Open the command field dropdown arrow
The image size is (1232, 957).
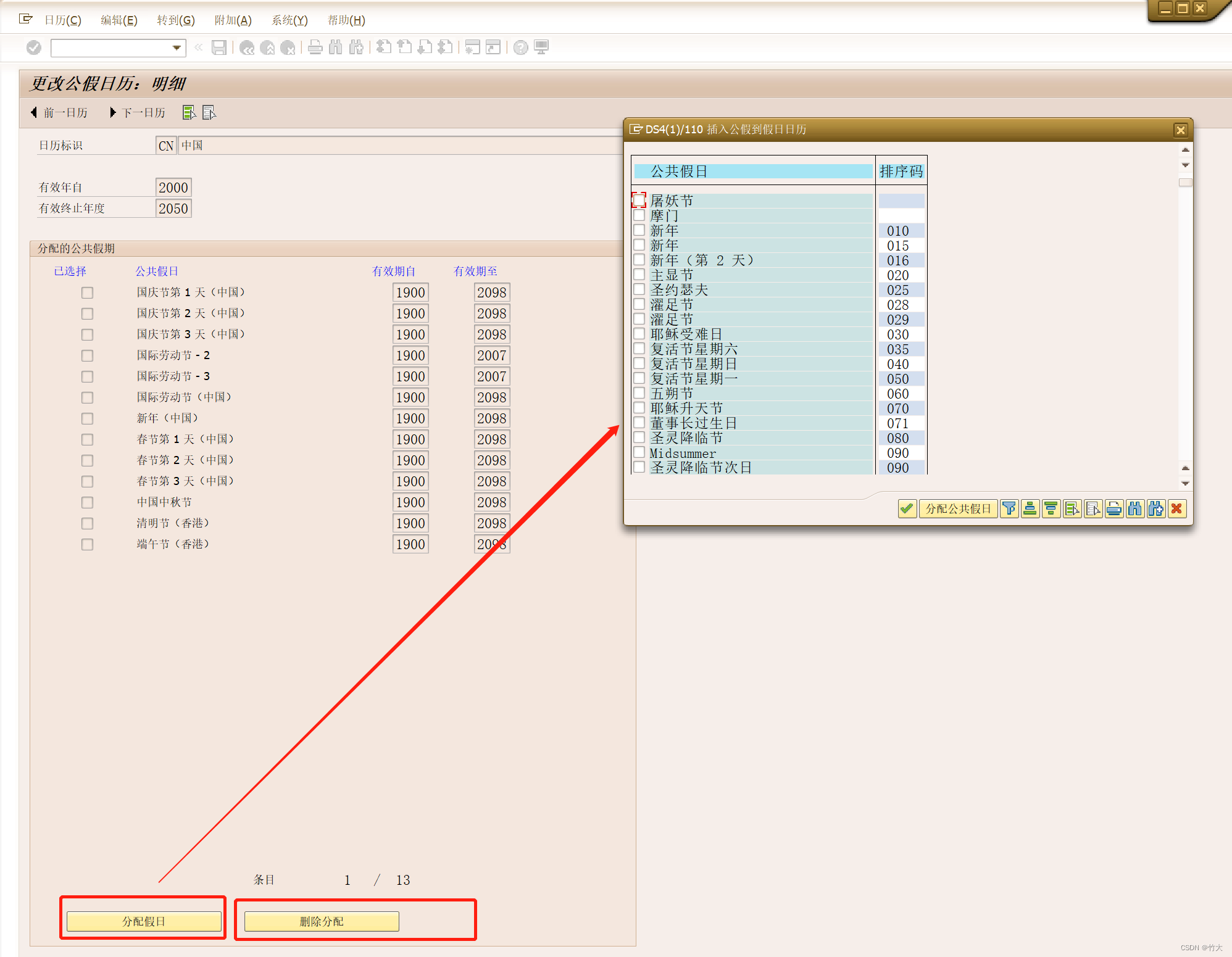[177, 48]
